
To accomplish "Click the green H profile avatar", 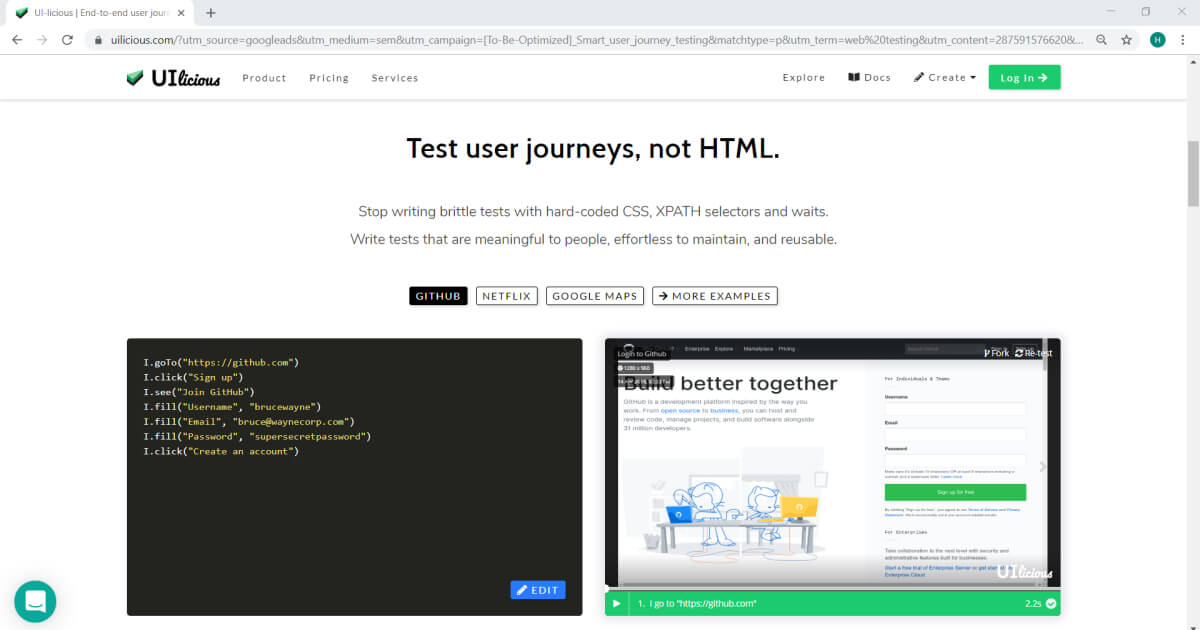I will 1157,39.
